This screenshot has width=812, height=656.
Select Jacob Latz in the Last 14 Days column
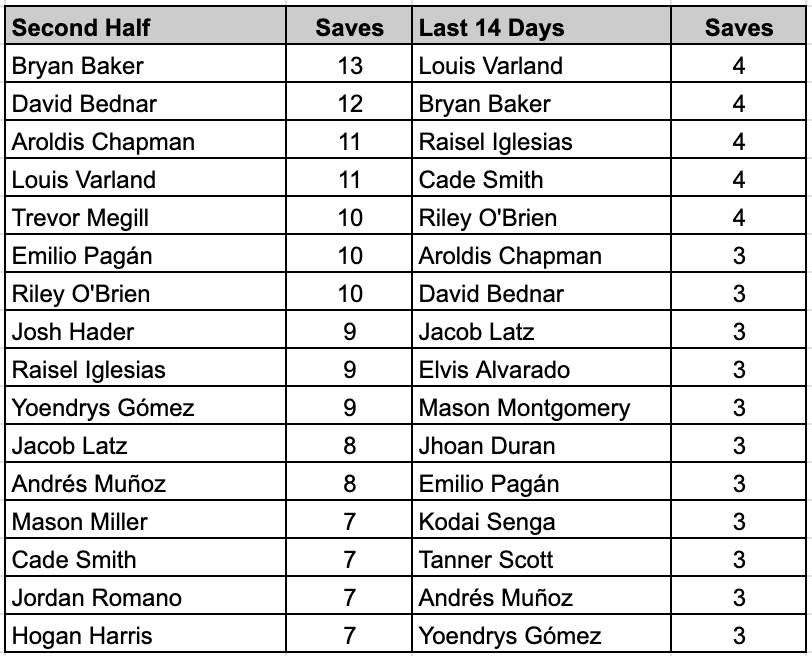541,329
